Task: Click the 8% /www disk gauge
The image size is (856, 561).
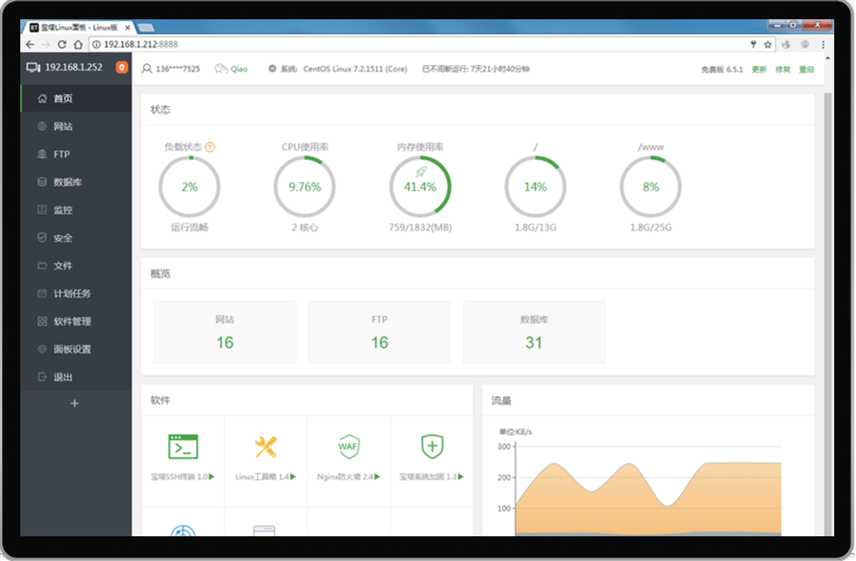Action: [651, 187]
